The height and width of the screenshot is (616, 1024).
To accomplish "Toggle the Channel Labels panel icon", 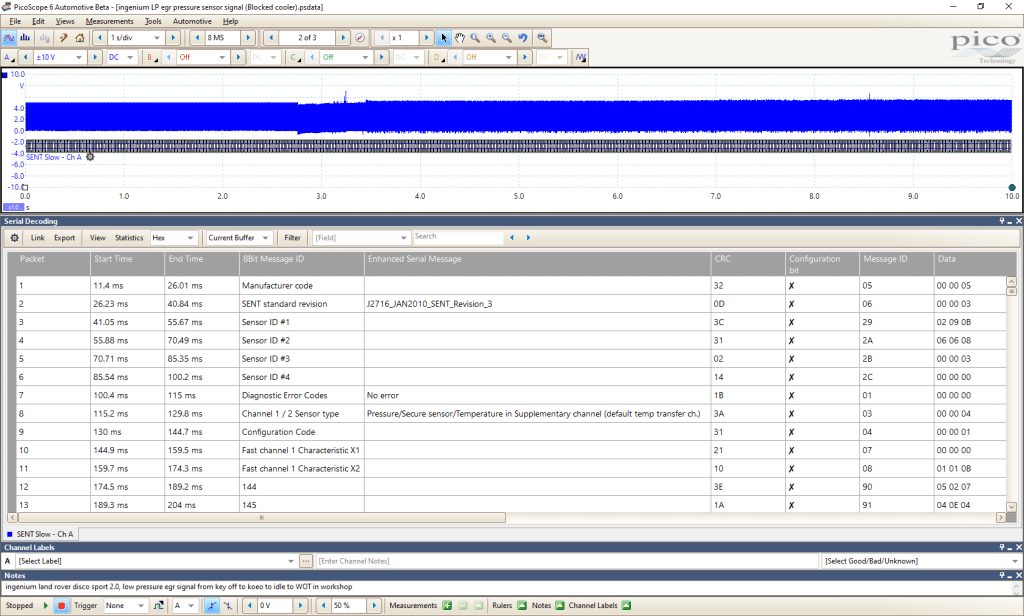I will (626, 606).
